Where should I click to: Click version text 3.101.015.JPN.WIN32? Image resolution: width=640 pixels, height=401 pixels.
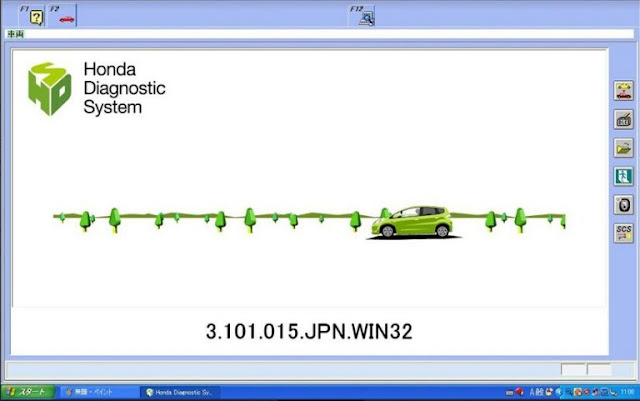(x=309, y=331)
